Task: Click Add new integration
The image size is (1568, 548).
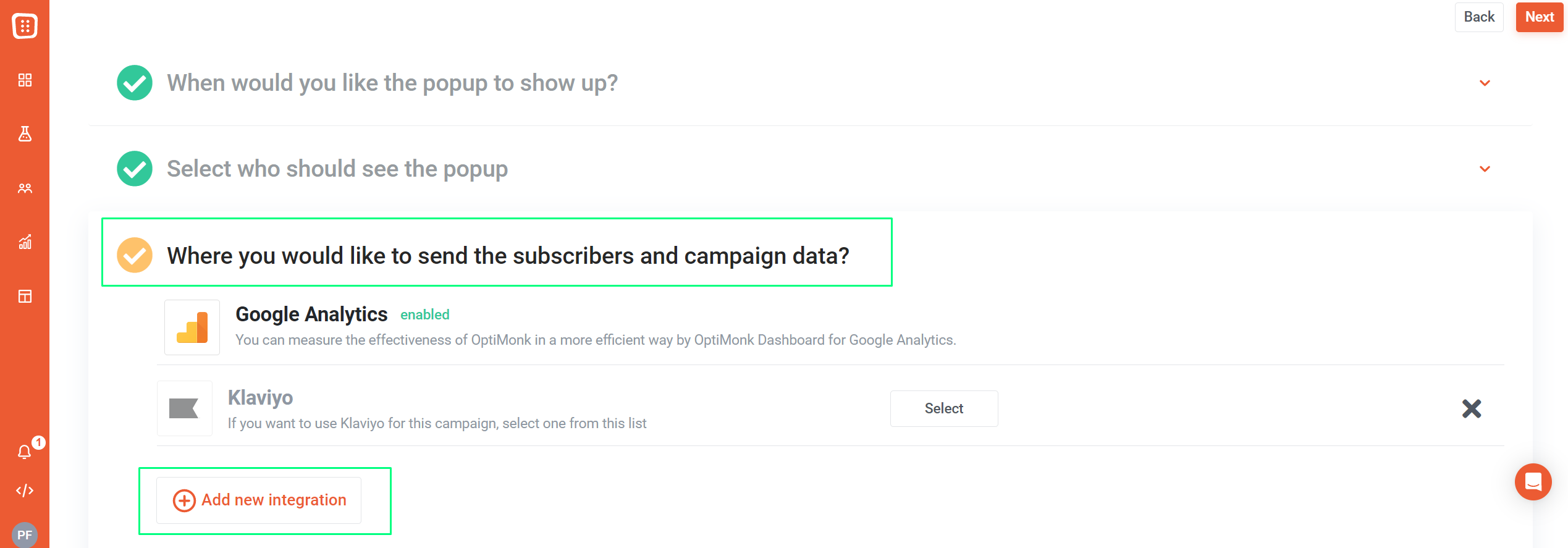Action: click(x=259, y=500)
